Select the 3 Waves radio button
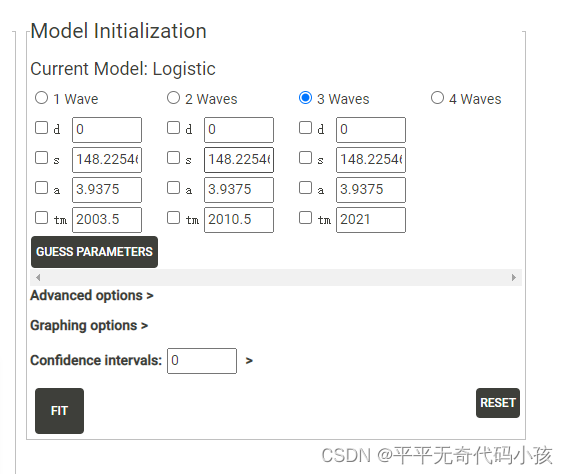568x474 pixels. pos(305,98)
